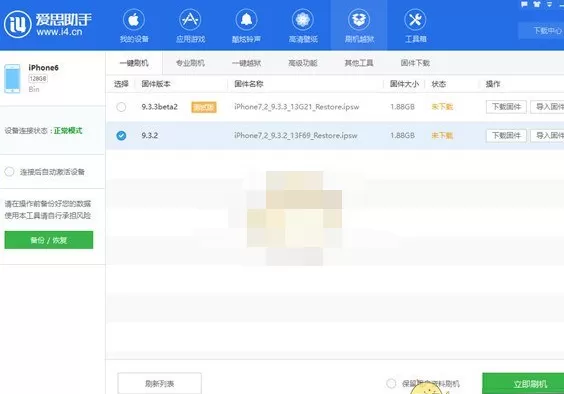
Task: Click the 固件大小 column header
Action: click(404, 84)
